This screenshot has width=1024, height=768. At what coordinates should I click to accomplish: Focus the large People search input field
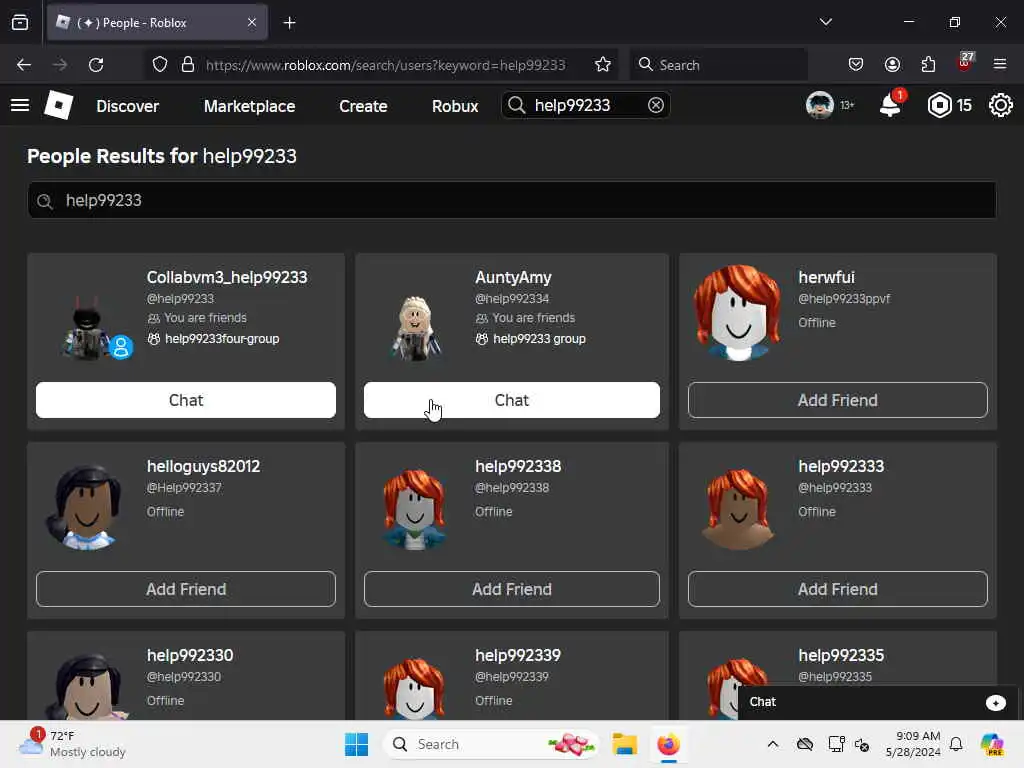[x=511, y=200]
